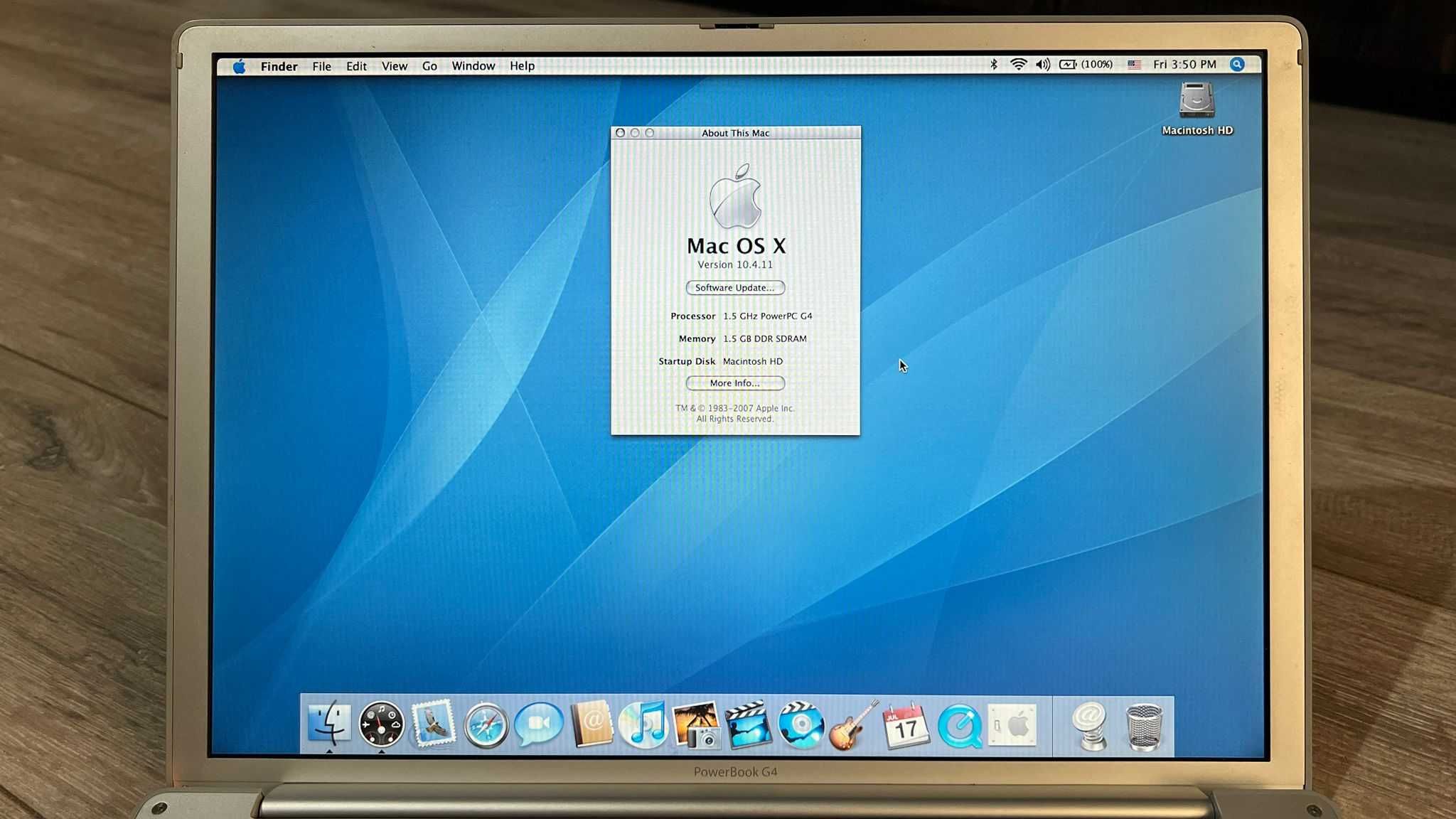1456x819 pixels.
Task: Open Mail from the Dock
Action: 434,724
